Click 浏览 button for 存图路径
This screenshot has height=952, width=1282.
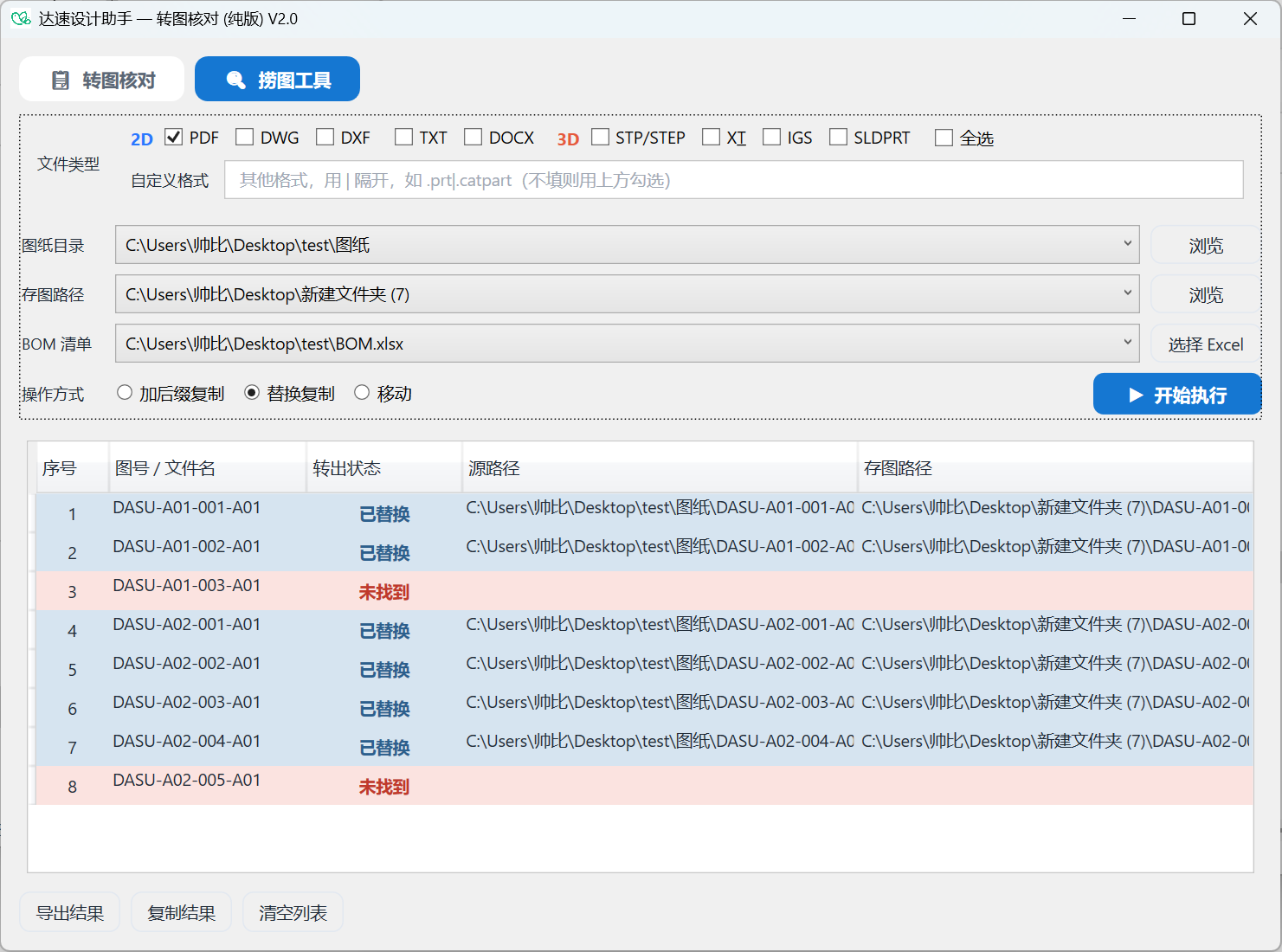1206,294
